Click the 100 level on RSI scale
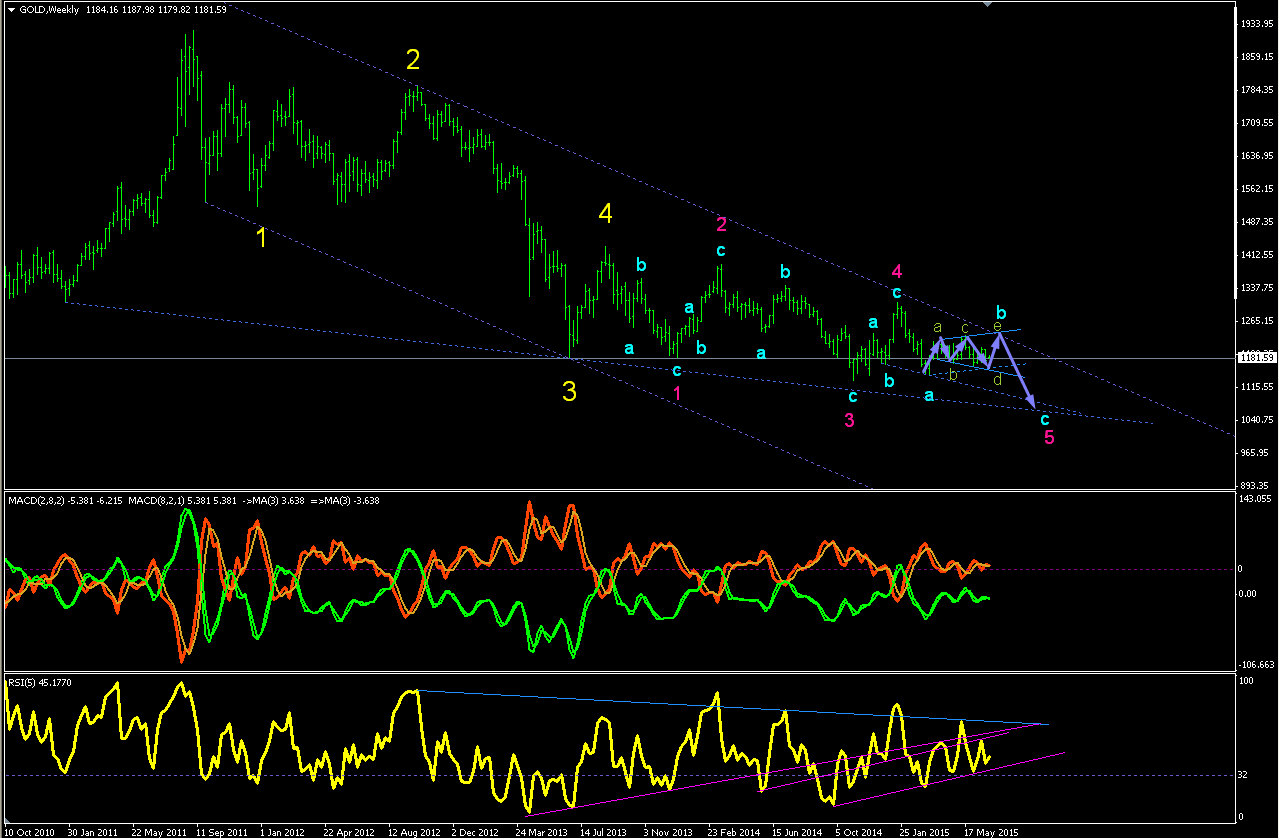Screen dimensions: 1279x838 pyautogui.click(x=1248, y=681)
